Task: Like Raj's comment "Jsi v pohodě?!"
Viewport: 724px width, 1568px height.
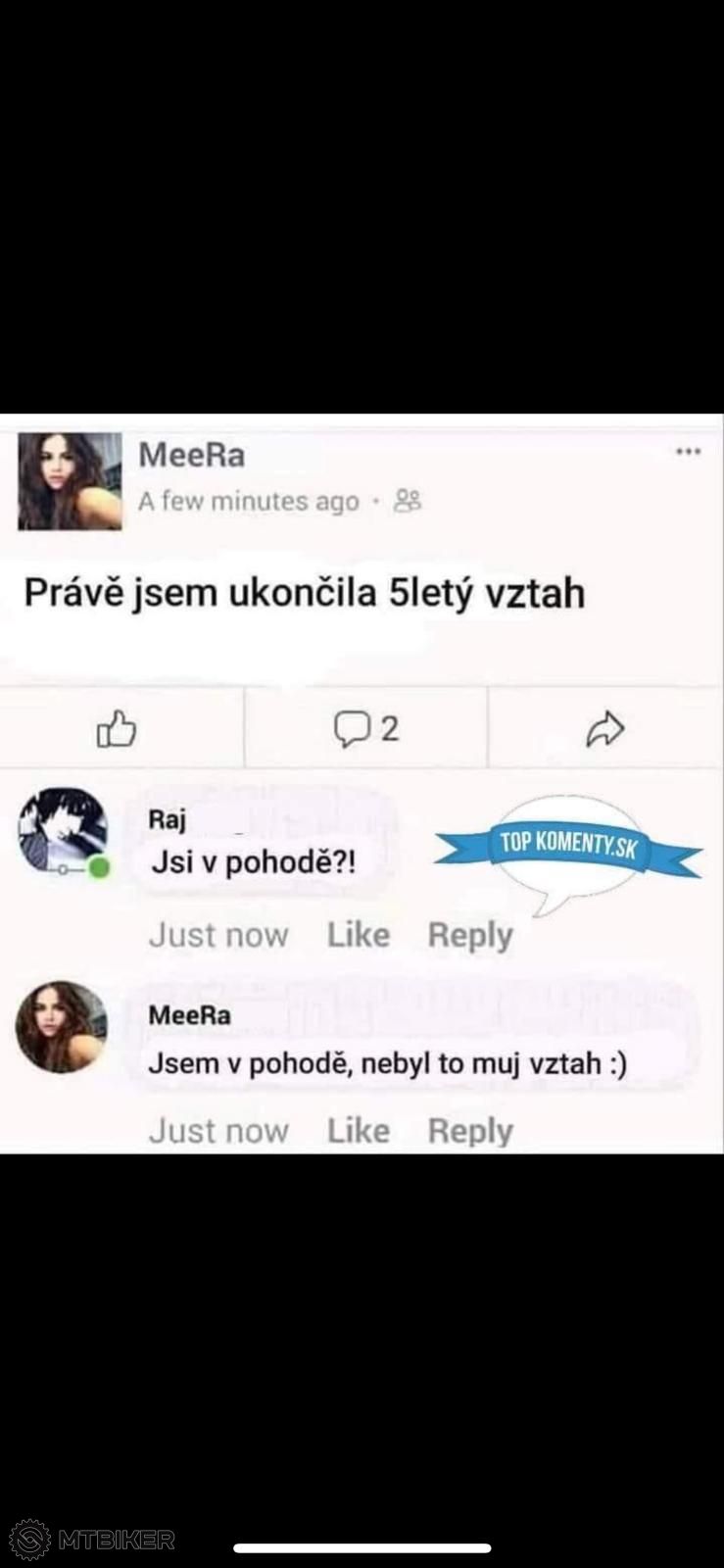Action: pyautogui.click(x=358, y=935)
